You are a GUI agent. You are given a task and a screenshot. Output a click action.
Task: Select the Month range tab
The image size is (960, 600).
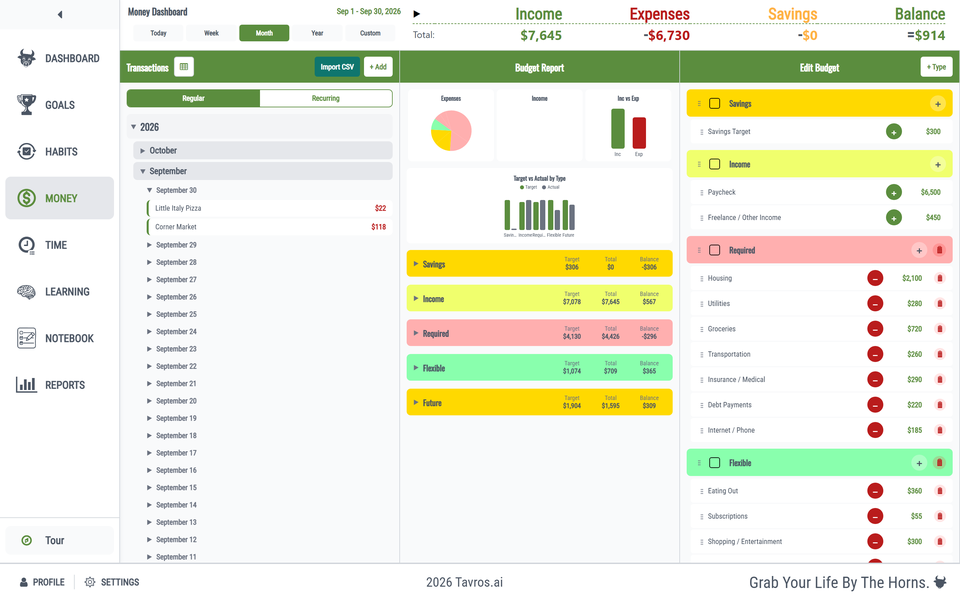[x=264, y=33]
